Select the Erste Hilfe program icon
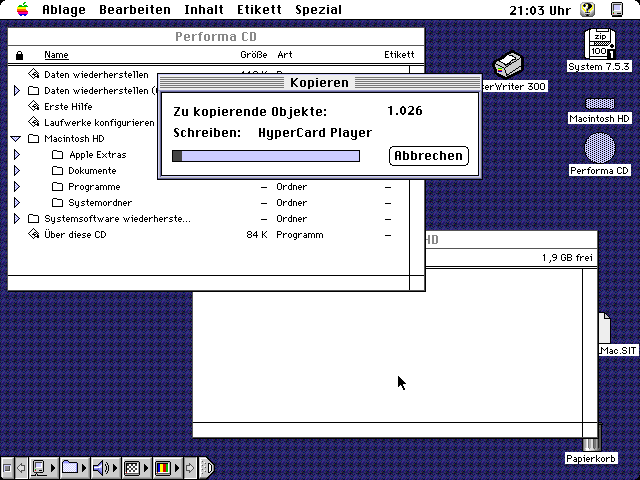 coord(34,106)
